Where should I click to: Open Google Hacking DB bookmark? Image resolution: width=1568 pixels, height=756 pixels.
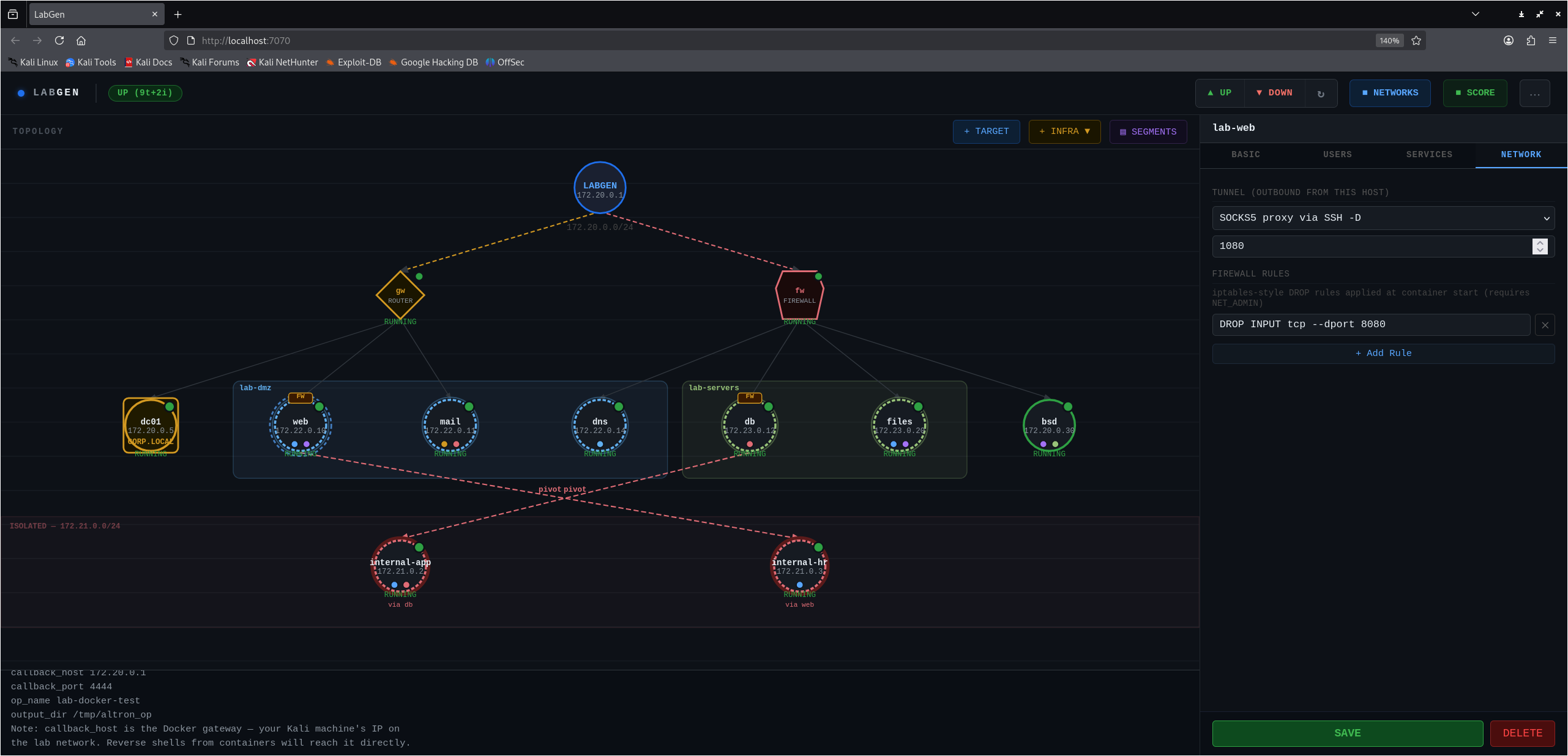pyautogui.click(x=433, y=62)
